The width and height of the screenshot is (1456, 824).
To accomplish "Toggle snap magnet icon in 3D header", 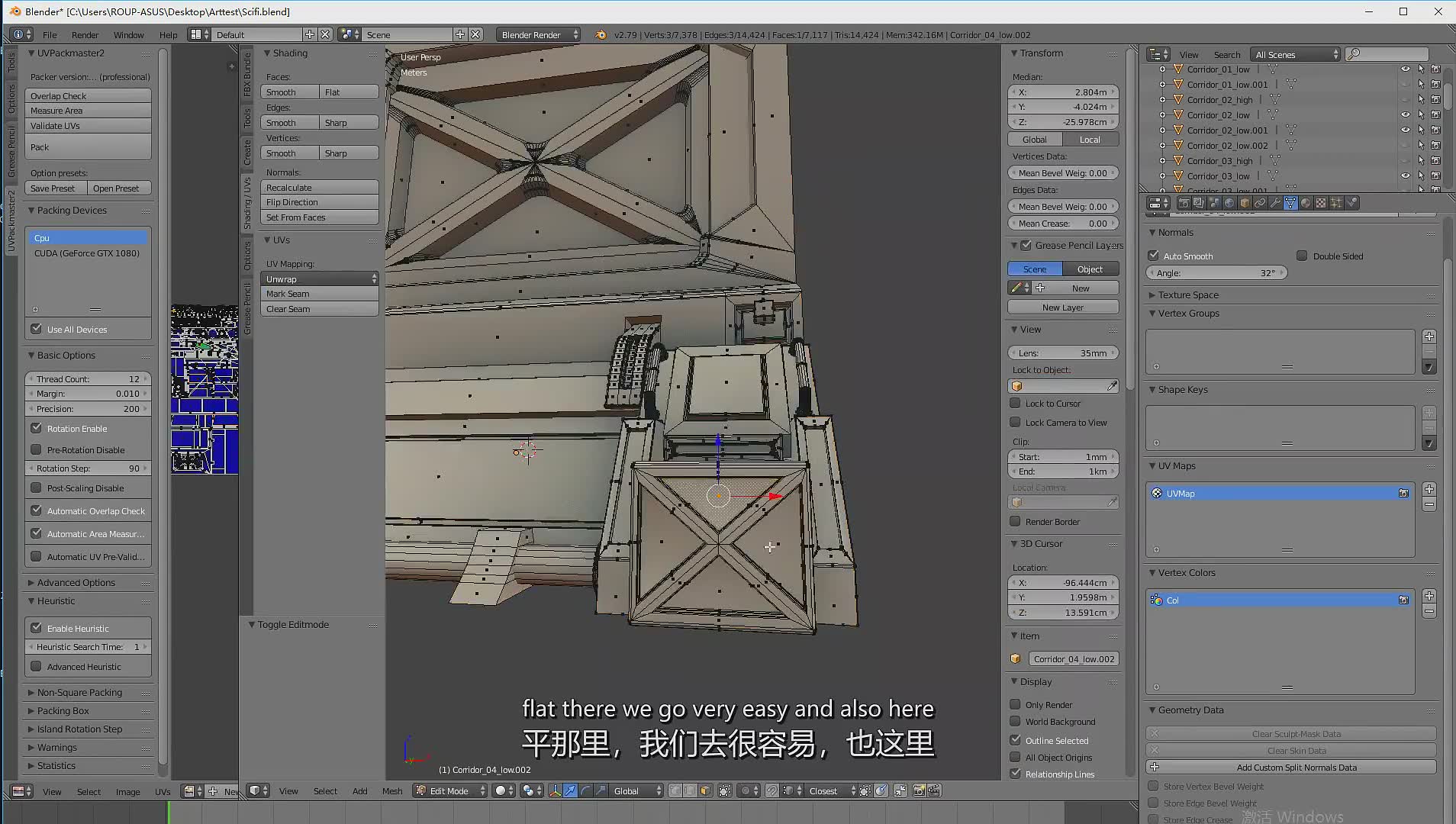I will 771,790.
